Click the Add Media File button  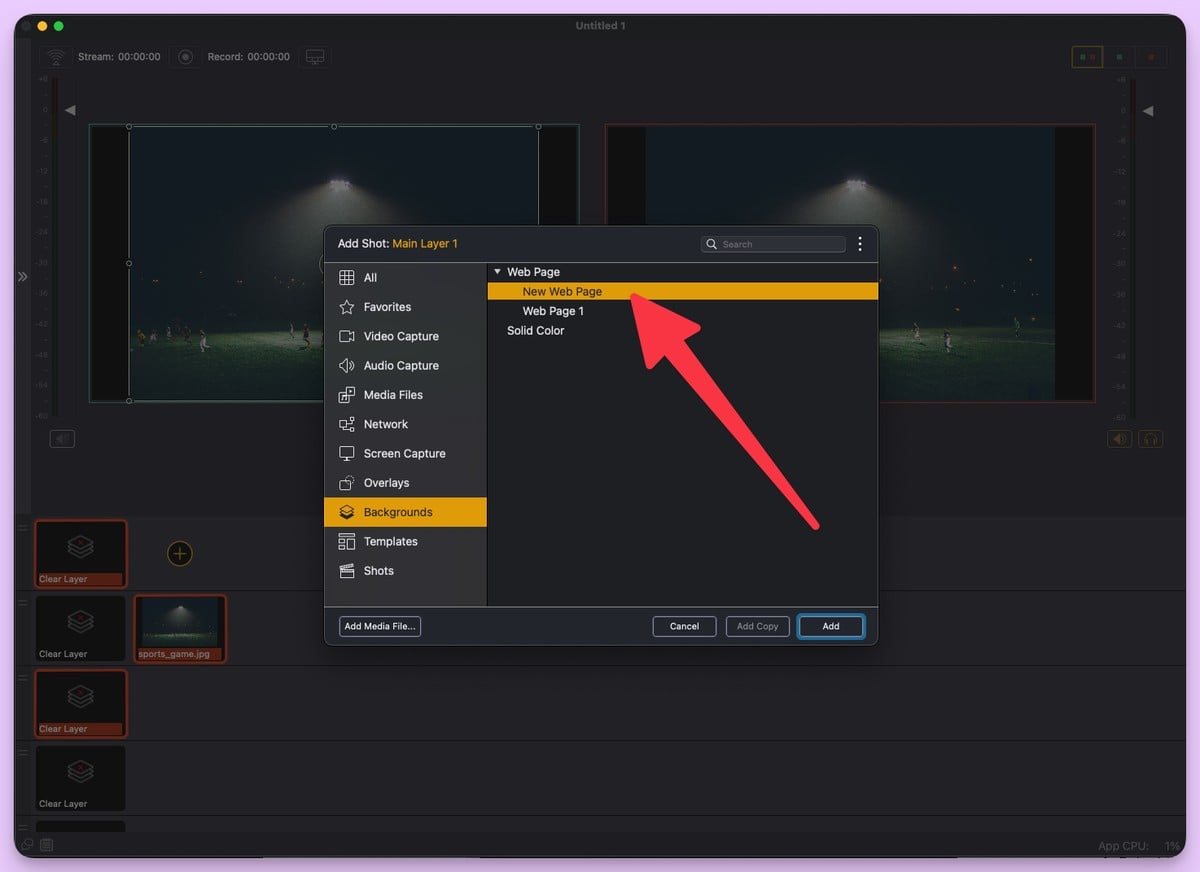point(379,626)
